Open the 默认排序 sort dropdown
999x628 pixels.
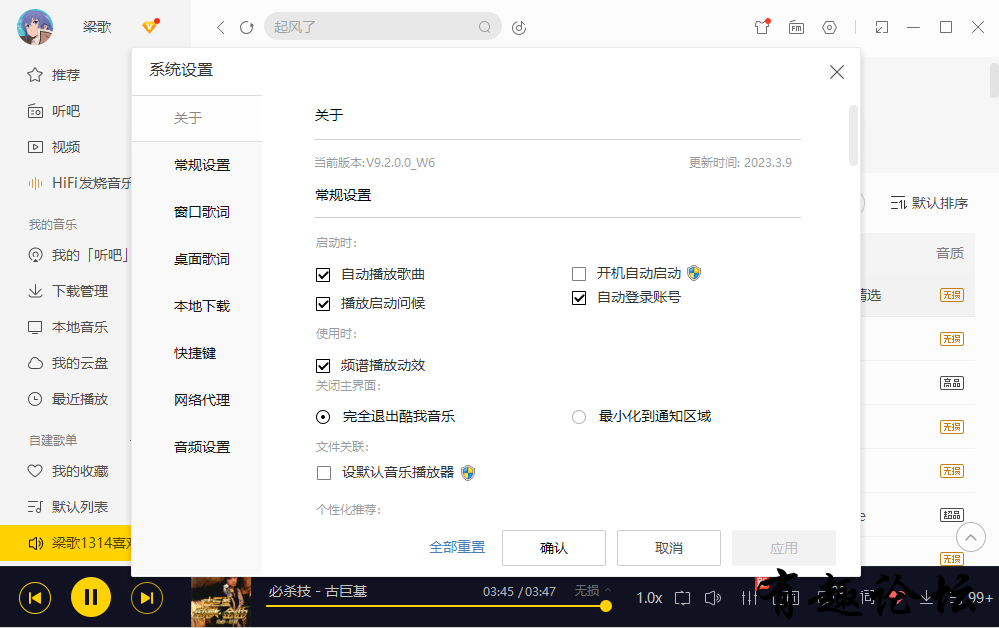tap(929, 203)
